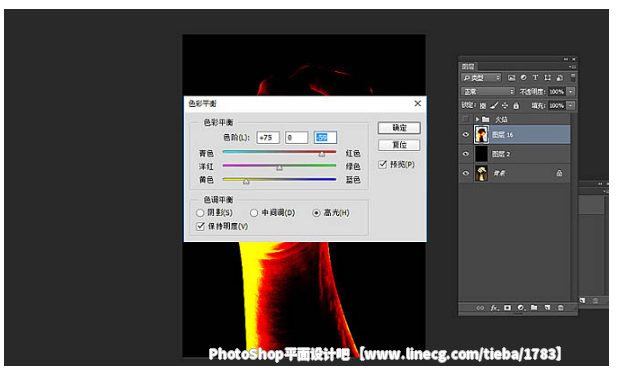Click the OK button in Color Balance dialog
The height and width of the screenshot is (373, 617).
399,128
